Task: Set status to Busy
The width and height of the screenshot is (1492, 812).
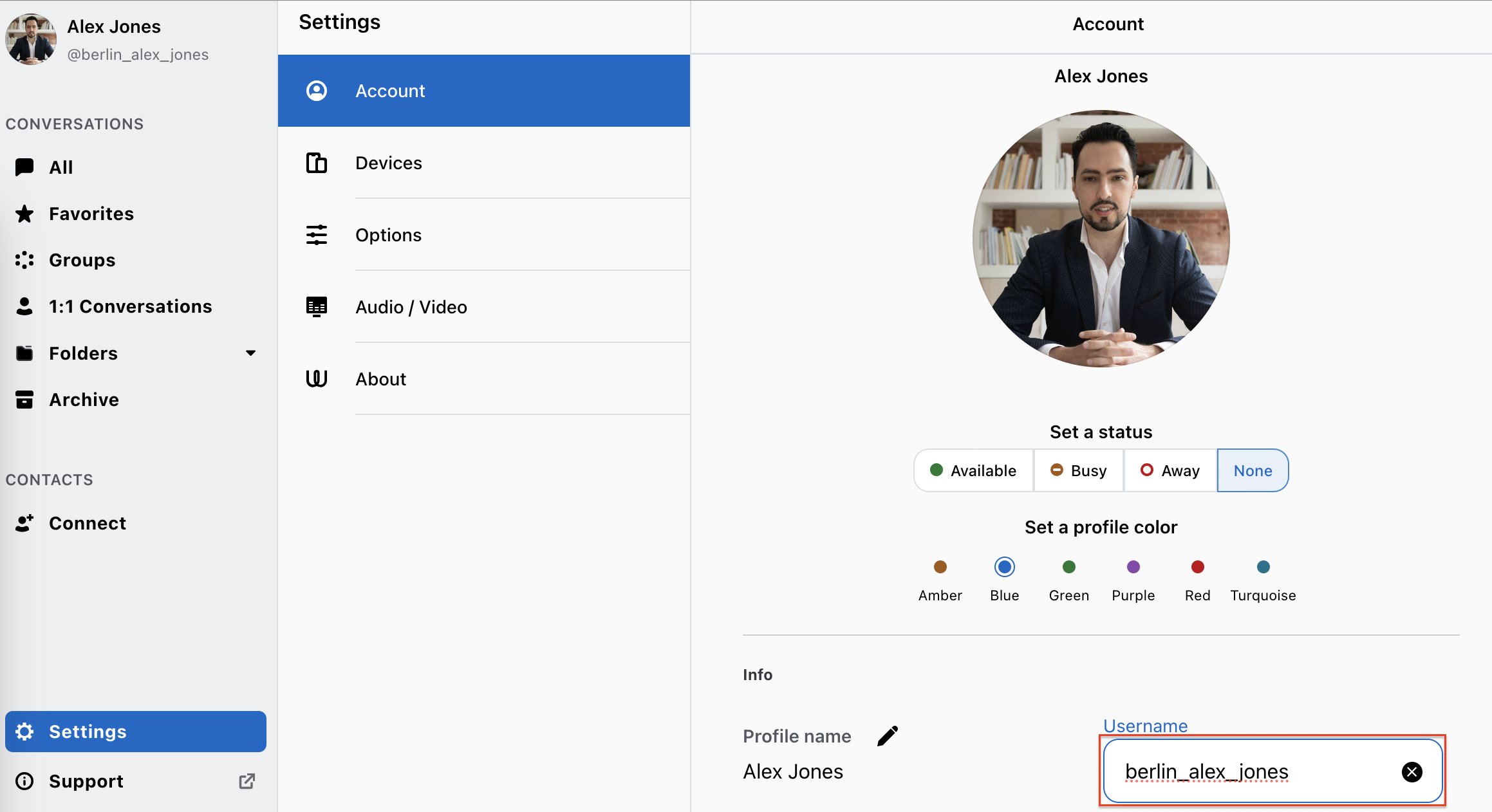Action: coord(1079,470)
